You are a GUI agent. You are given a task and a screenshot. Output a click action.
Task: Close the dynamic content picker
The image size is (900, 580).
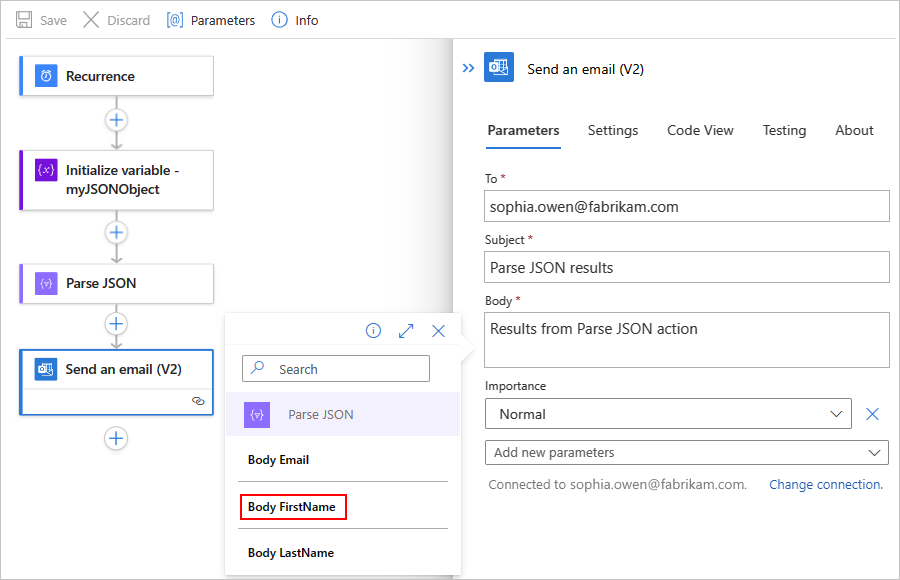tap(438, 331)
